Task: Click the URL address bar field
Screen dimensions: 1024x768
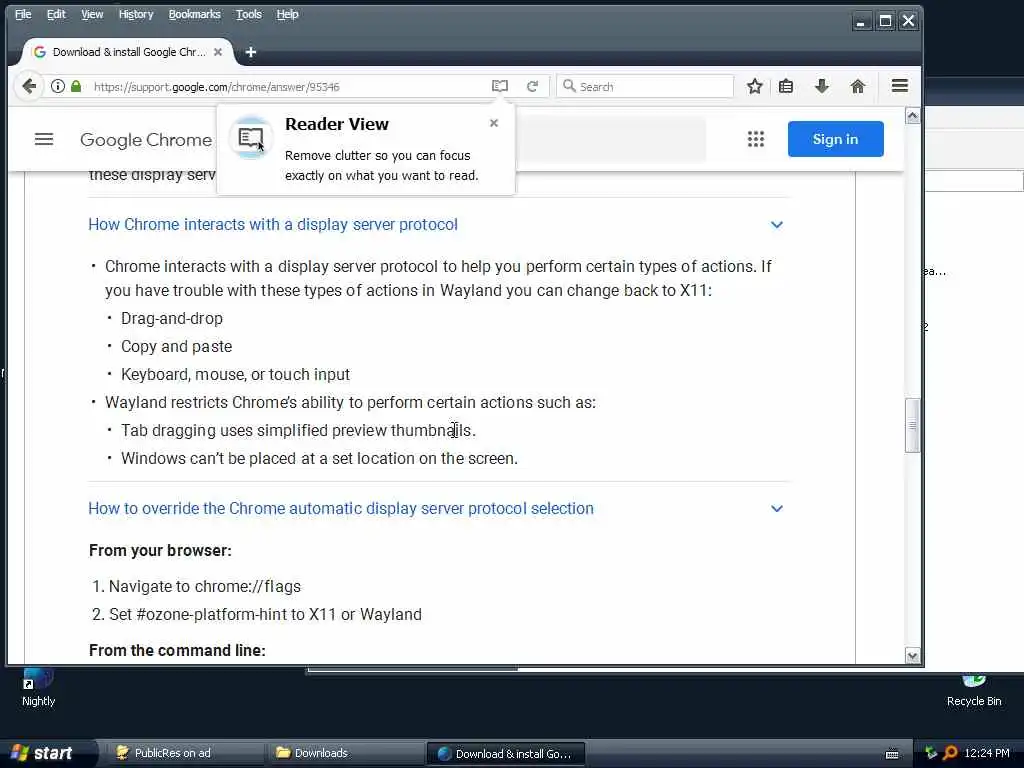Action: click(x=287, y=86)
